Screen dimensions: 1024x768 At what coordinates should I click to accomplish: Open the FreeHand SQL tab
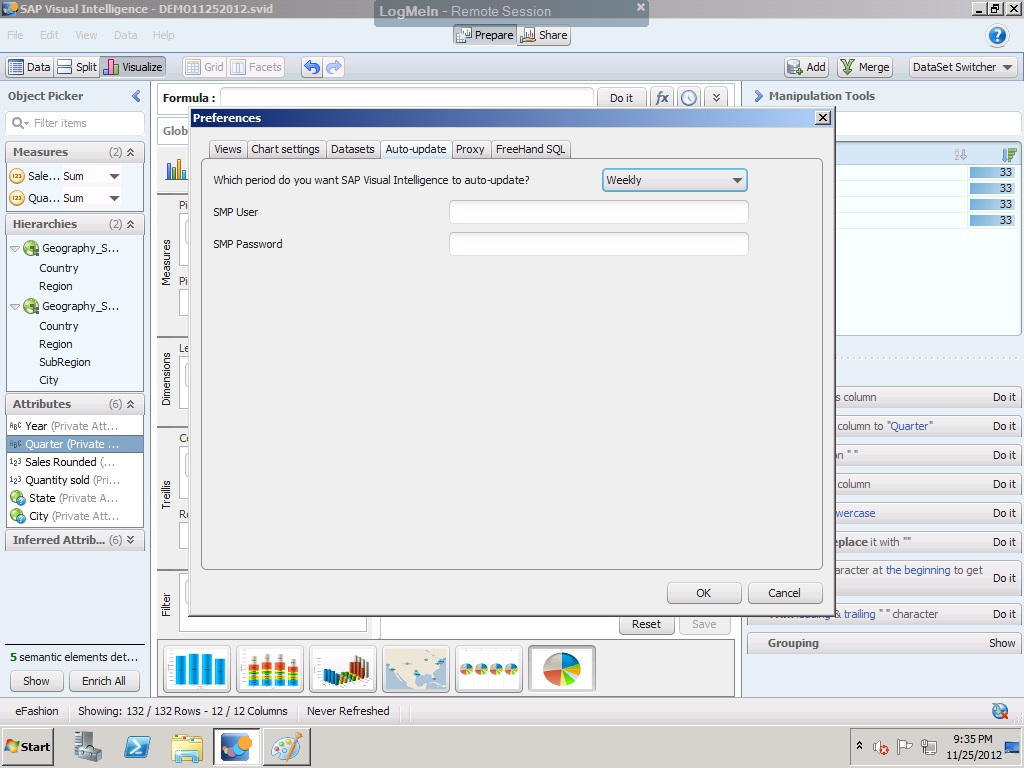(x=530, y=150)
